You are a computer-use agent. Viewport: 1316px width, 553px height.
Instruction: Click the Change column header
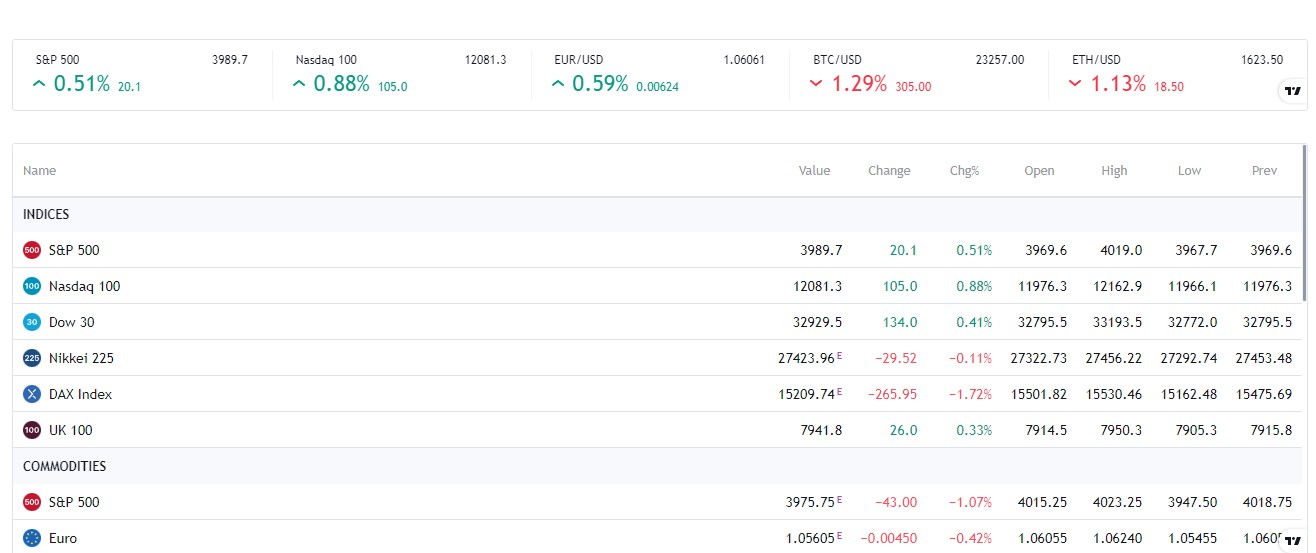tap(889, 171)
